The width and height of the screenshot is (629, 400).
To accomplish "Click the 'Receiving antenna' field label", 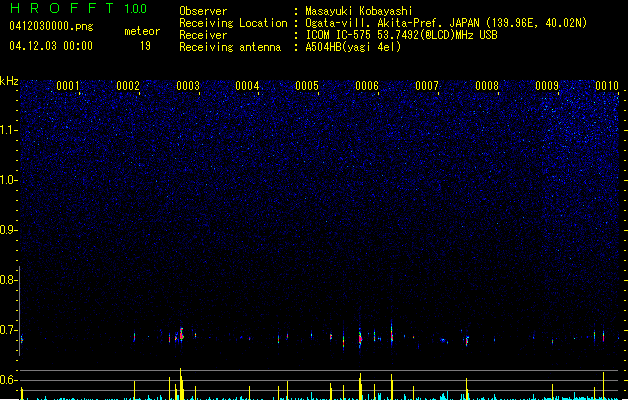I will click(230, 47).
